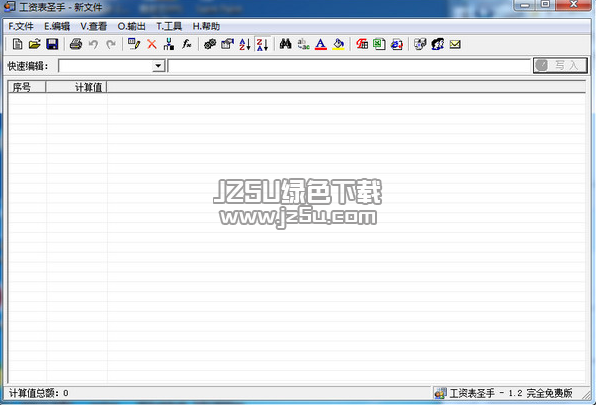This screenshot has height=405, width=596.
Task: Save the file with the floppy disk icon
Action: [x=52, y=44]
